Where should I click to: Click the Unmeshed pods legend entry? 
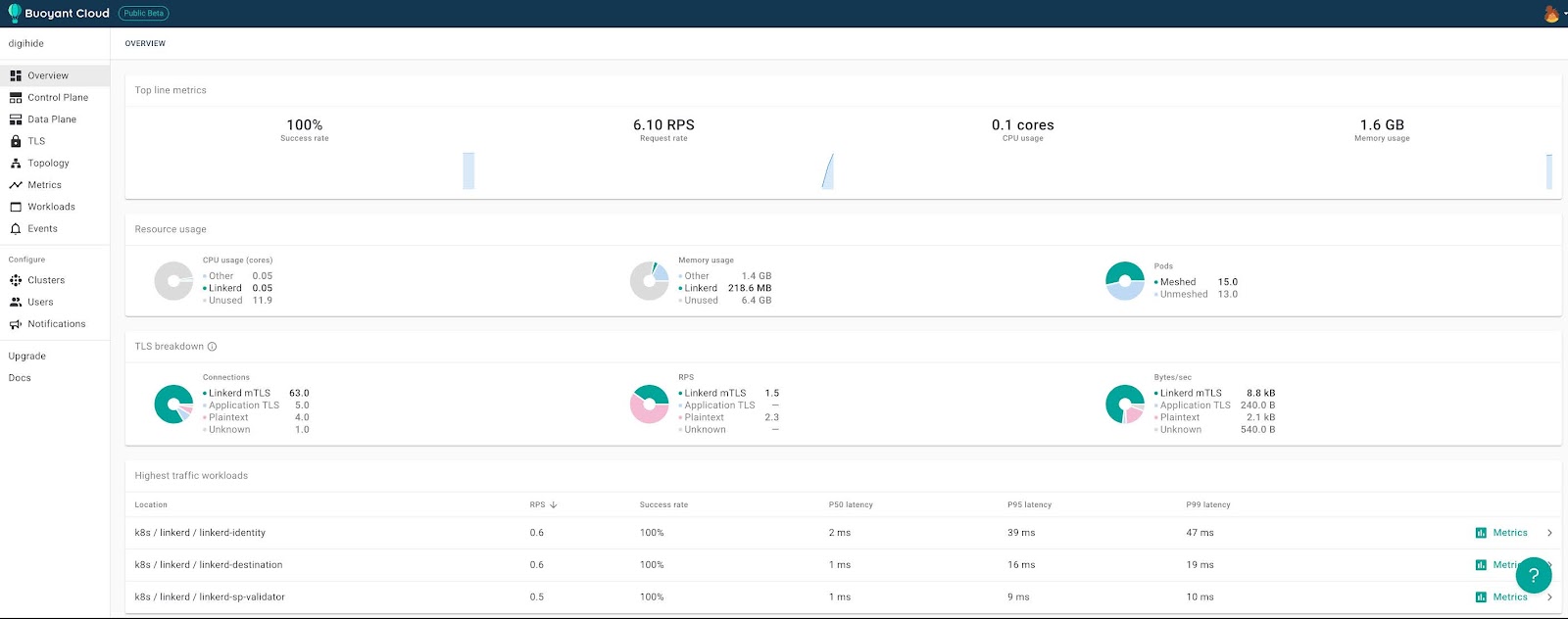click(1196, 295)
